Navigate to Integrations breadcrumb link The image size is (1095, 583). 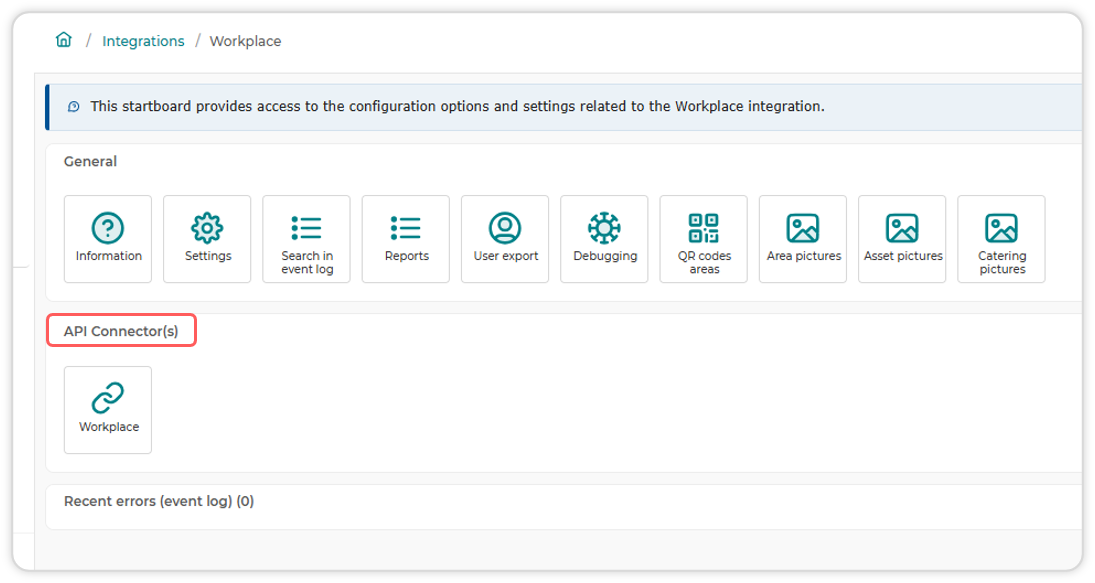click(143, 41)
